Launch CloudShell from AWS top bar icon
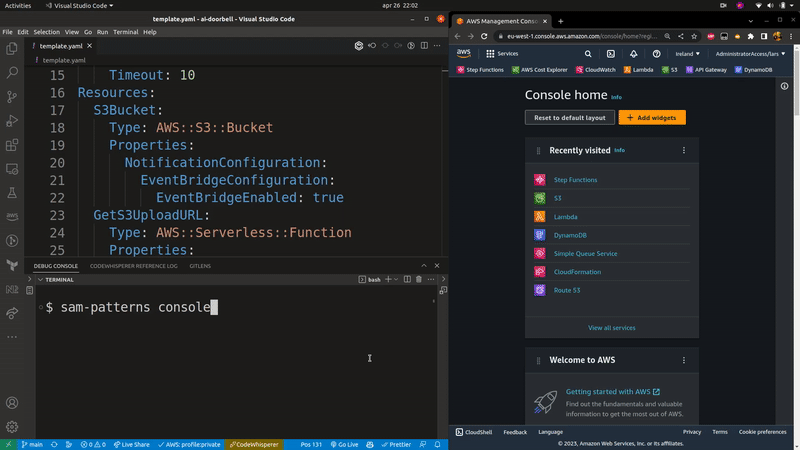 click(x=611, y=54)
